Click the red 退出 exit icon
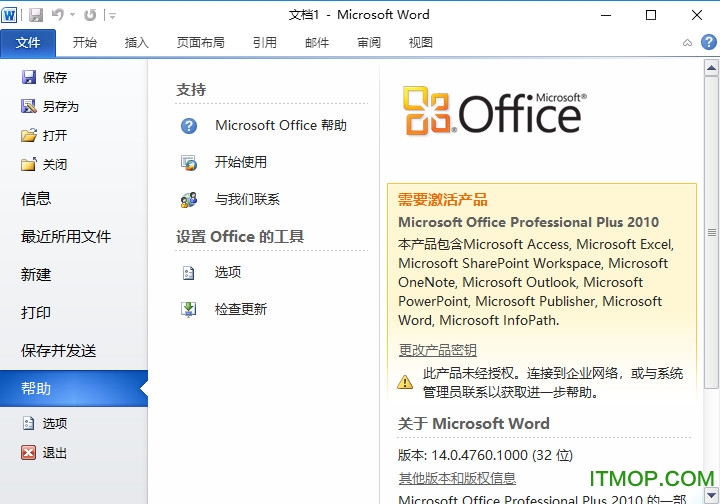The width and height of the screenshot is (720, 504). pos(28,453)
